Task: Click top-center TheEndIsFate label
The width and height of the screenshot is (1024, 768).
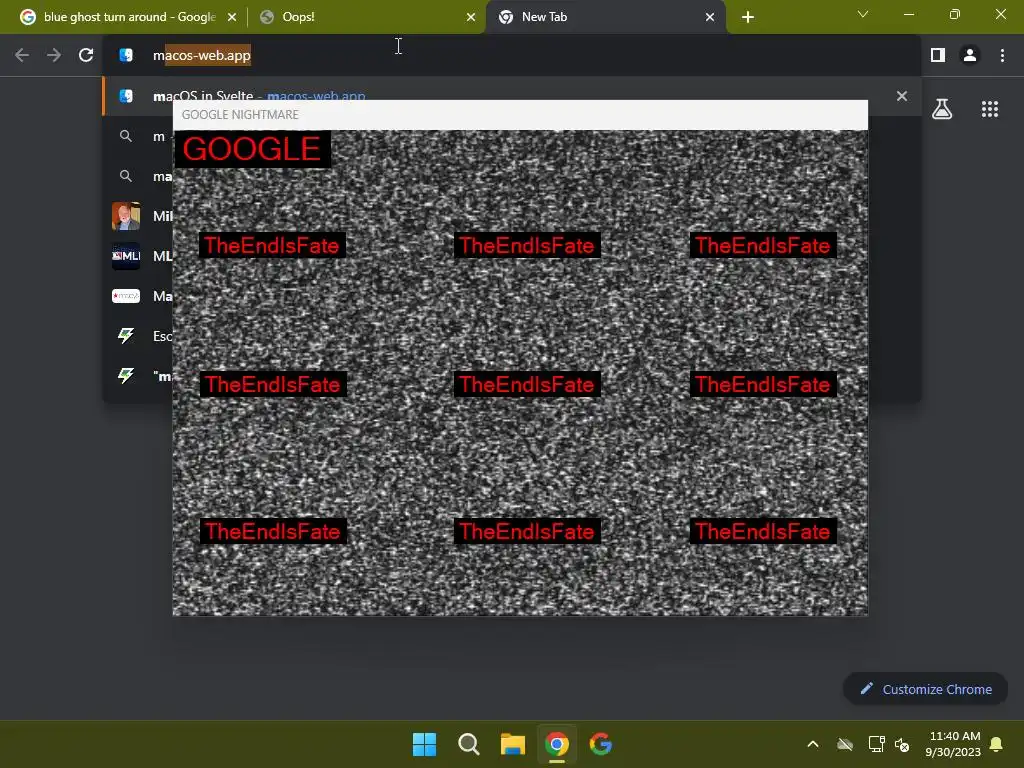Action: pyautogui.click(x=527, y=246)
